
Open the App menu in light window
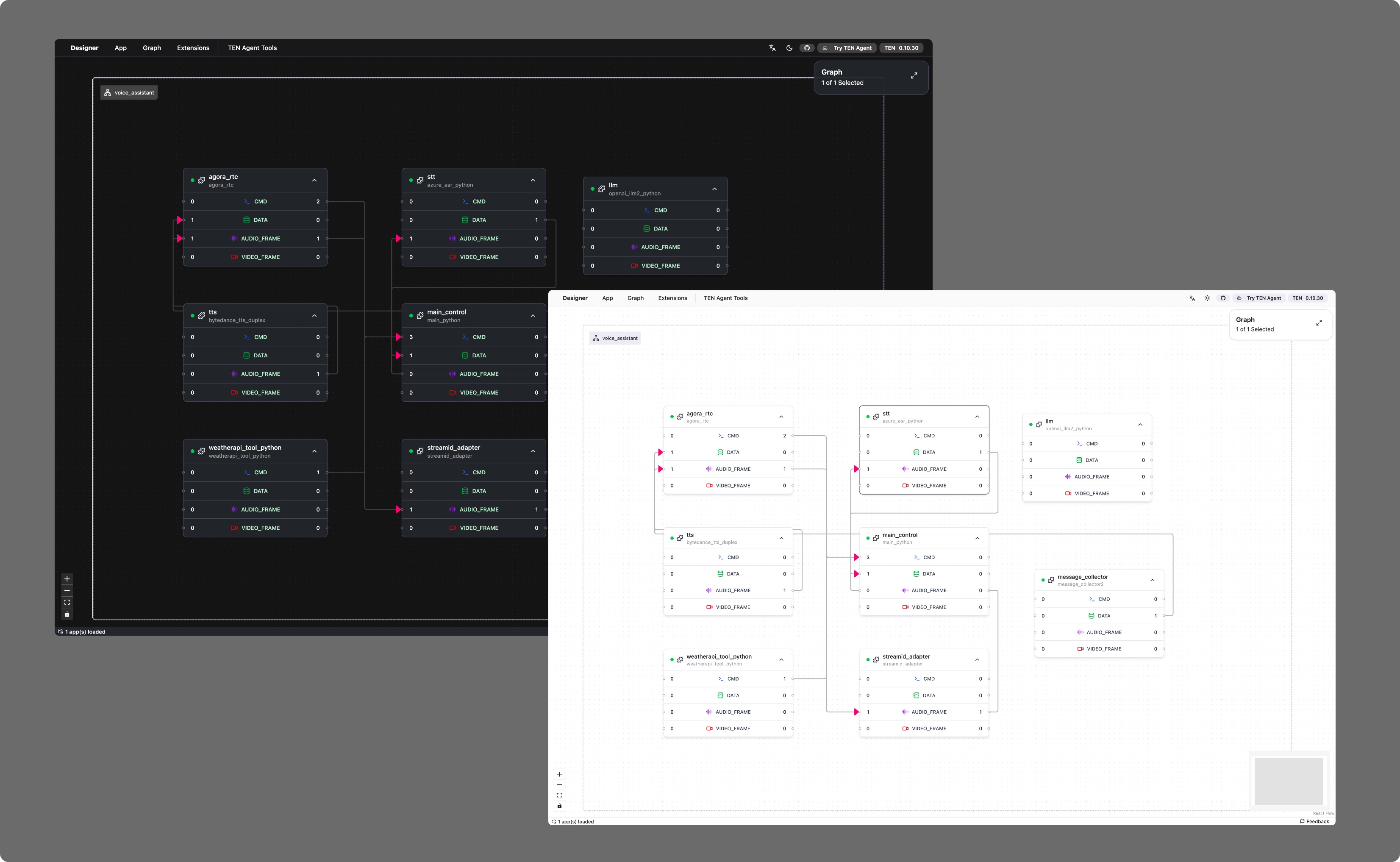(608, 298)
